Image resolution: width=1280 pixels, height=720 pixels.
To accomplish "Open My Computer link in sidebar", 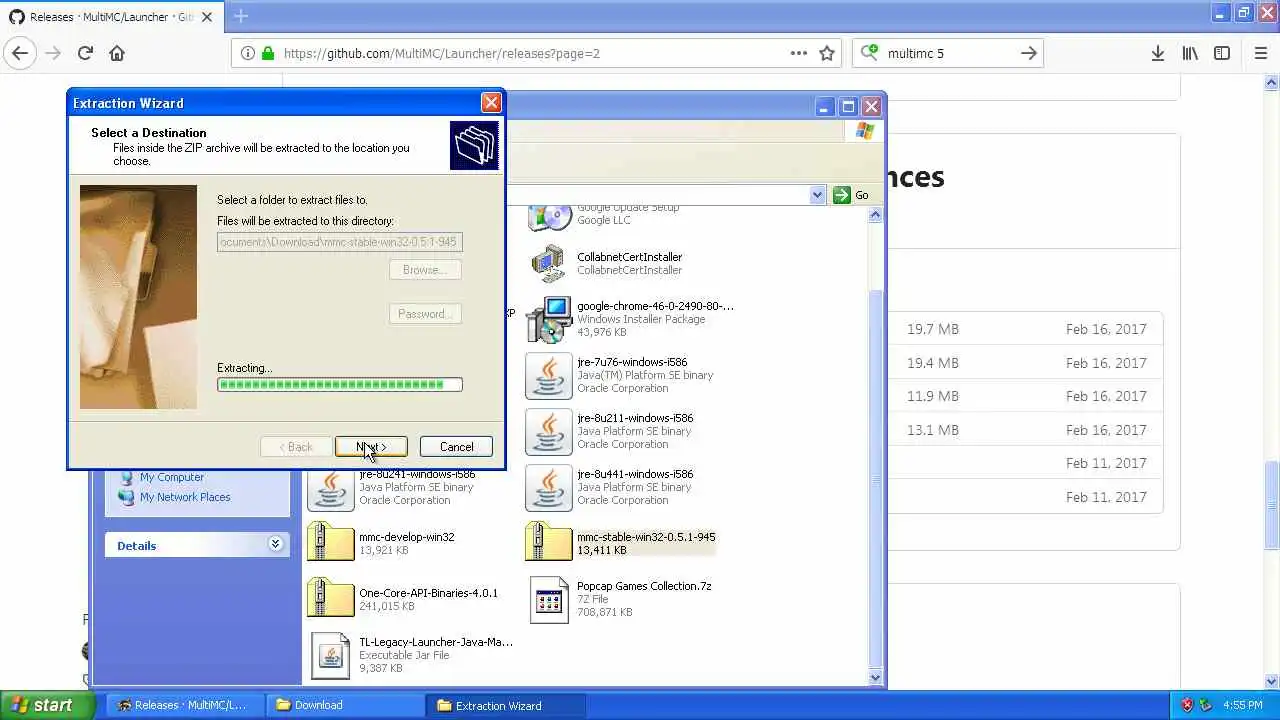I will click(172, 477).
